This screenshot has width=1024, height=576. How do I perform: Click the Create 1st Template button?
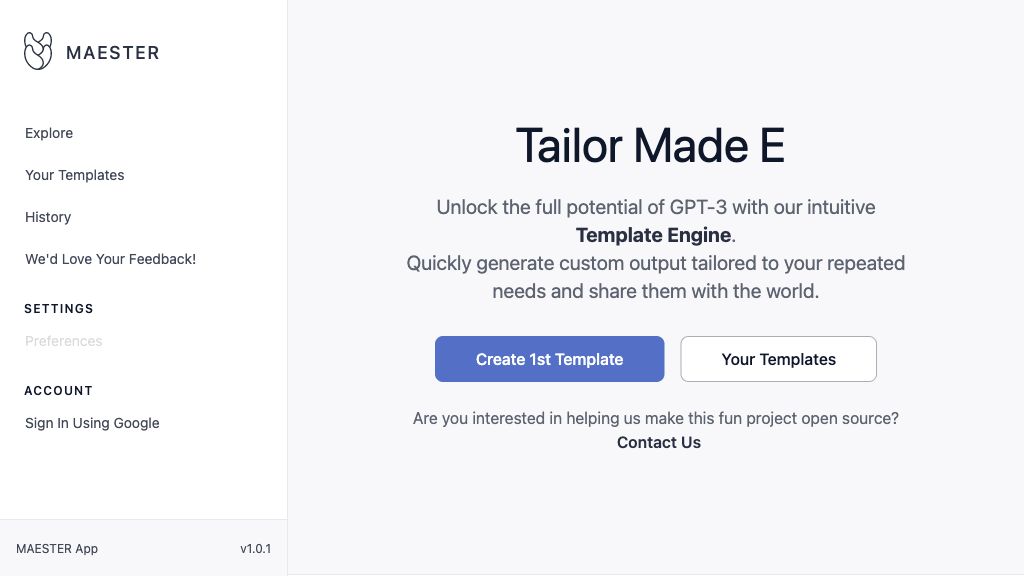(549, 359)
